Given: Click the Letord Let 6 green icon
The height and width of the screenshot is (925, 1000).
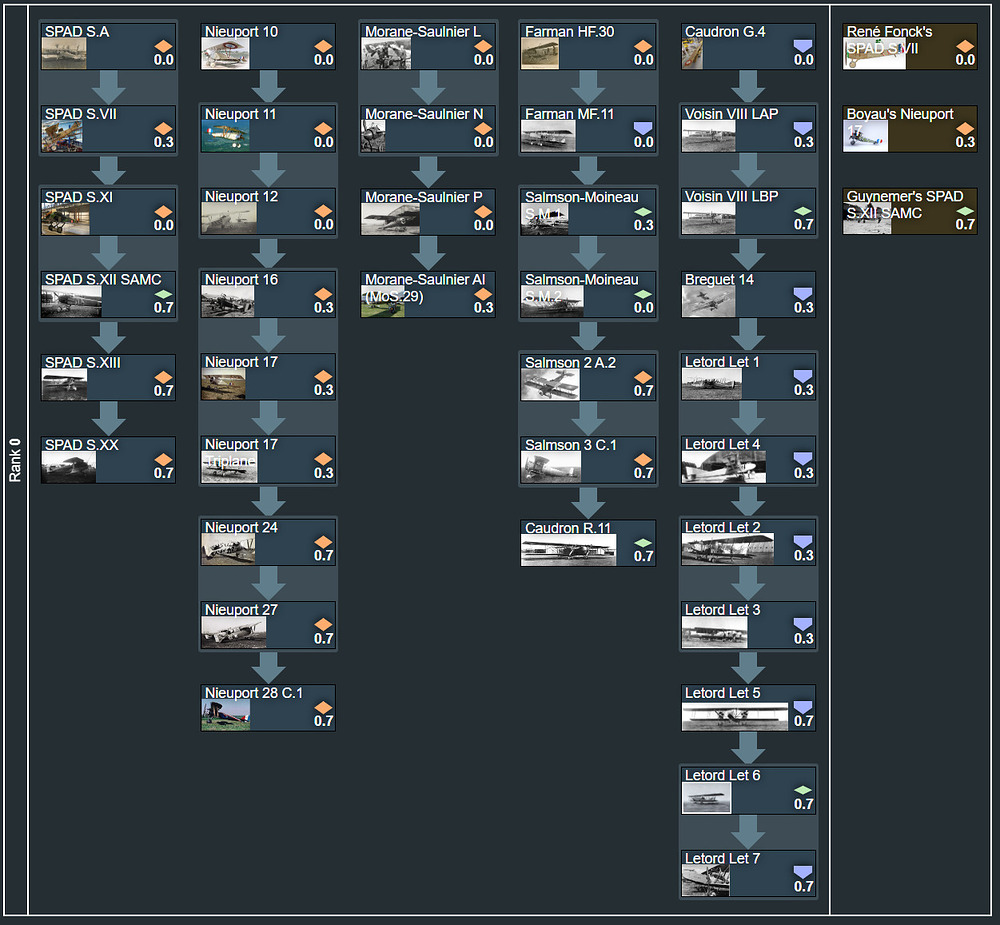Looking at the screenshot, I should [803, 790].
